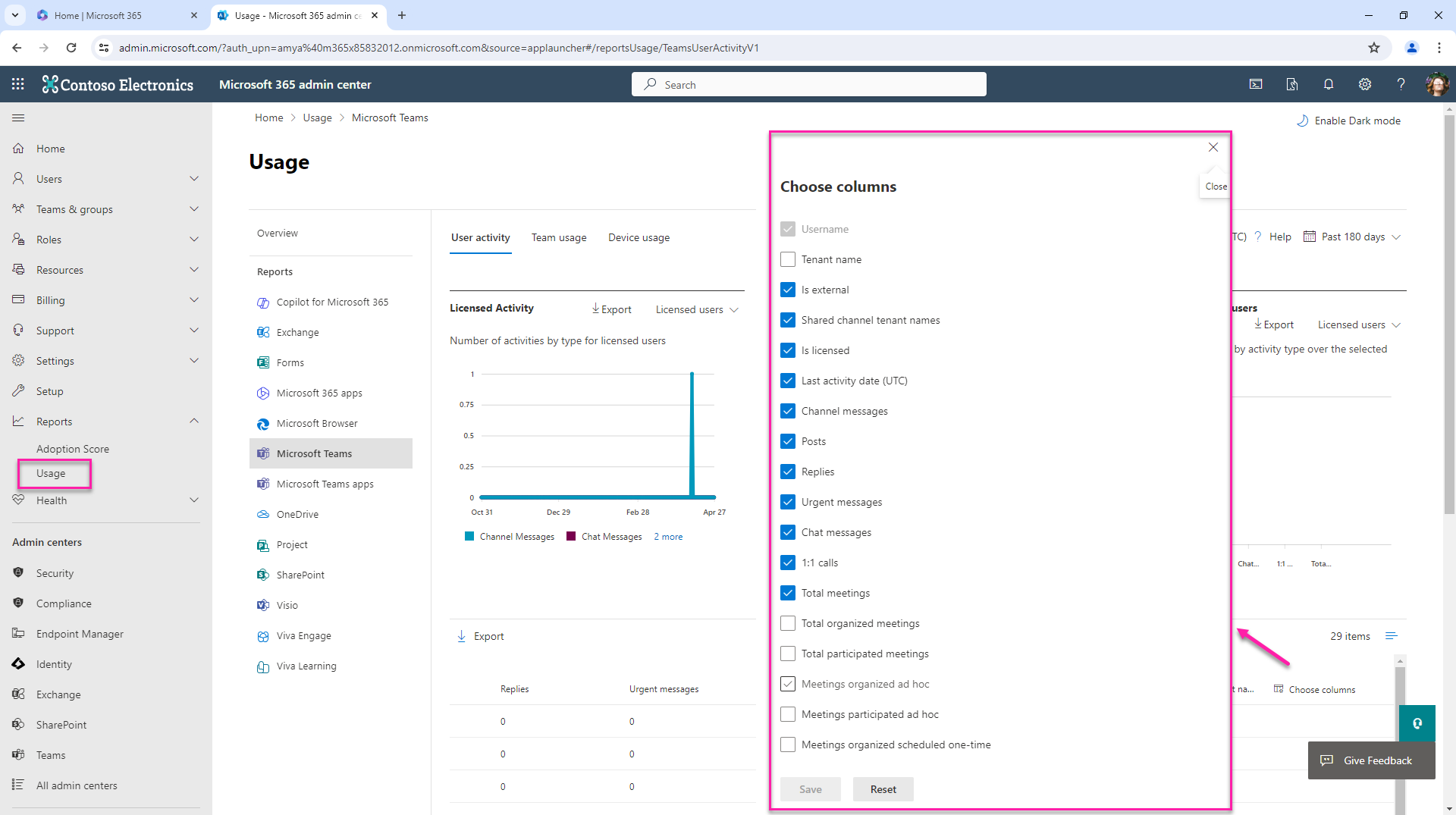Uncheck Last activity date (UTC)
The image size is (1456, 815).
pos(788,381)
